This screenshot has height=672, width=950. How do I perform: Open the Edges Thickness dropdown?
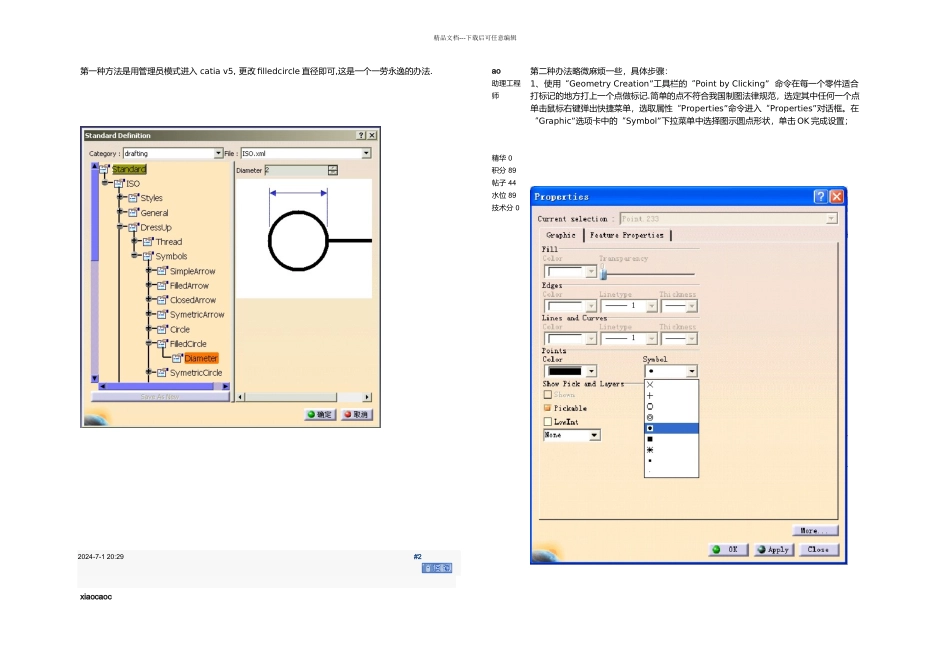pyautogui.click(x=691, y=306)
